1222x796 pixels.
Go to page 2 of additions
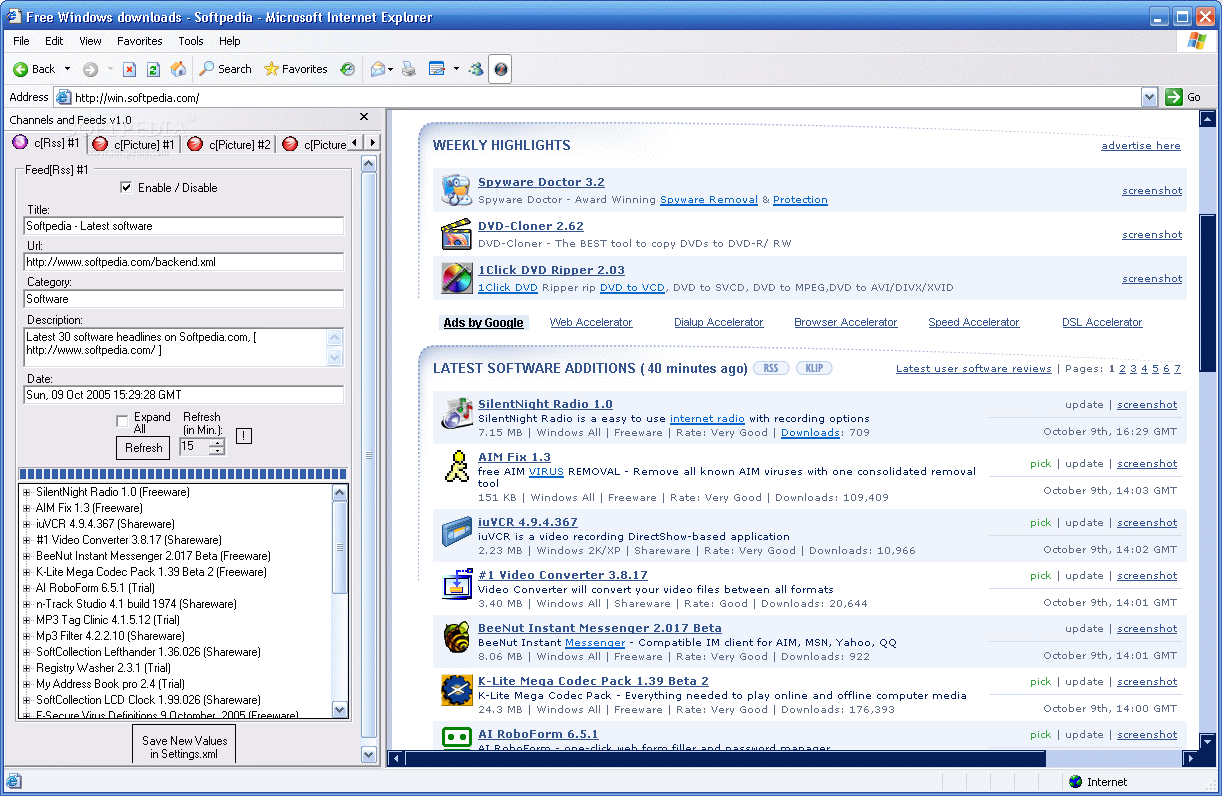pyautogui.click(x=1121, y=368)
